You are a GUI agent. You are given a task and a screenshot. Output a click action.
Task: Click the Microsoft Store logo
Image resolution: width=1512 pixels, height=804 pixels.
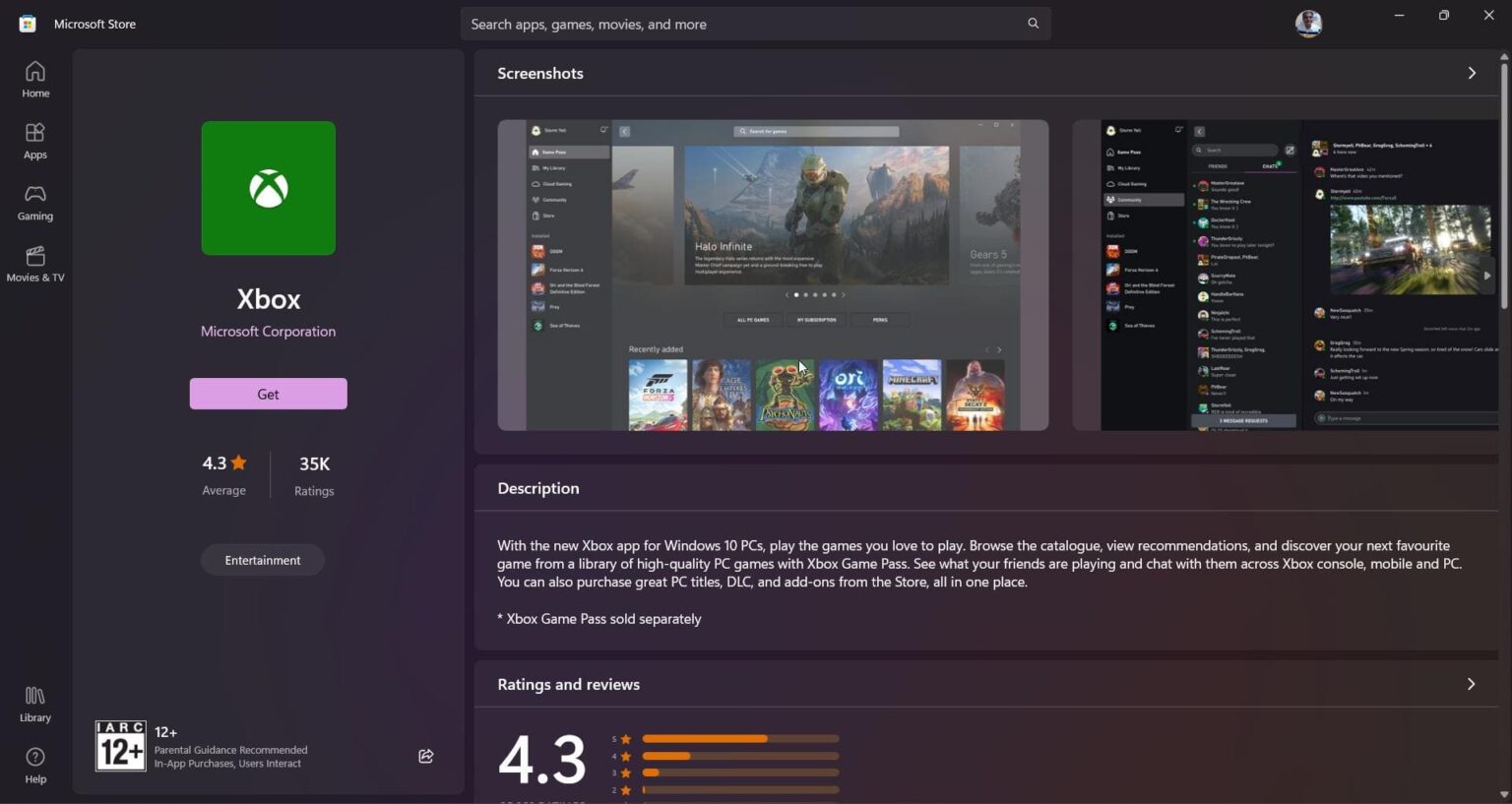26,23
